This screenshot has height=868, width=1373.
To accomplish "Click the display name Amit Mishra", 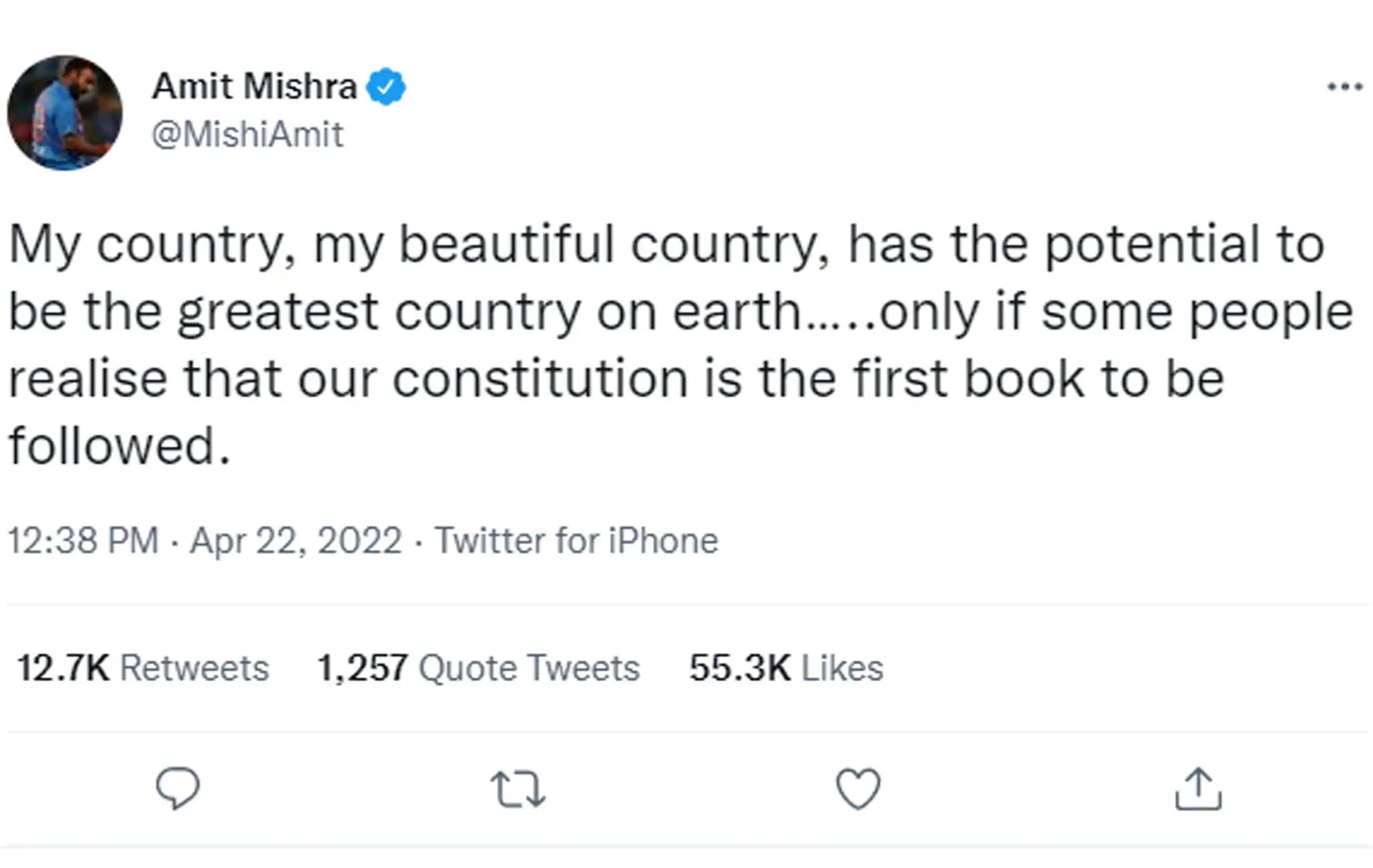I will 255,86.
